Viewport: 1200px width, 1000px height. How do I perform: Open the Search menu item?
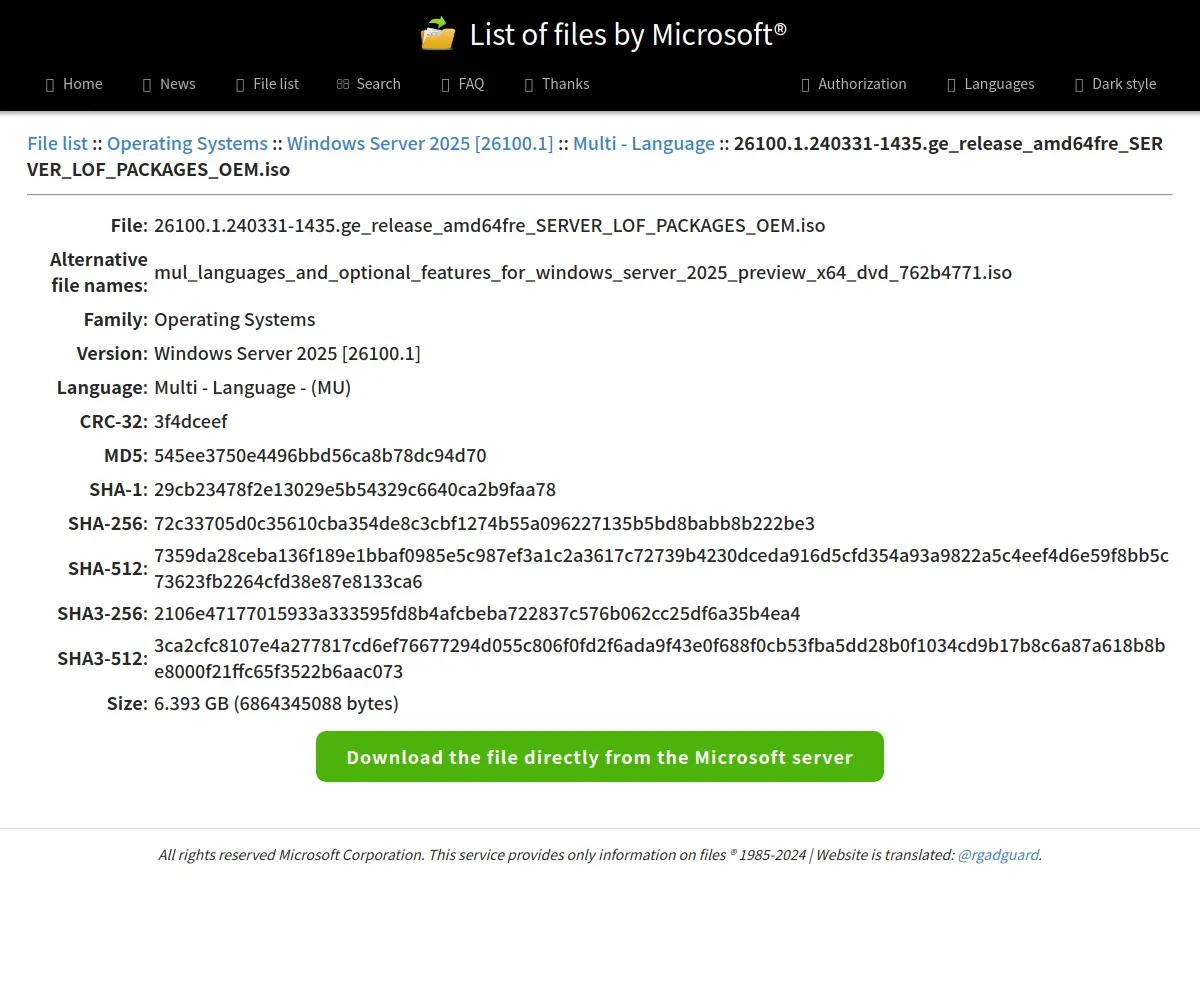(x=368, y=84)
